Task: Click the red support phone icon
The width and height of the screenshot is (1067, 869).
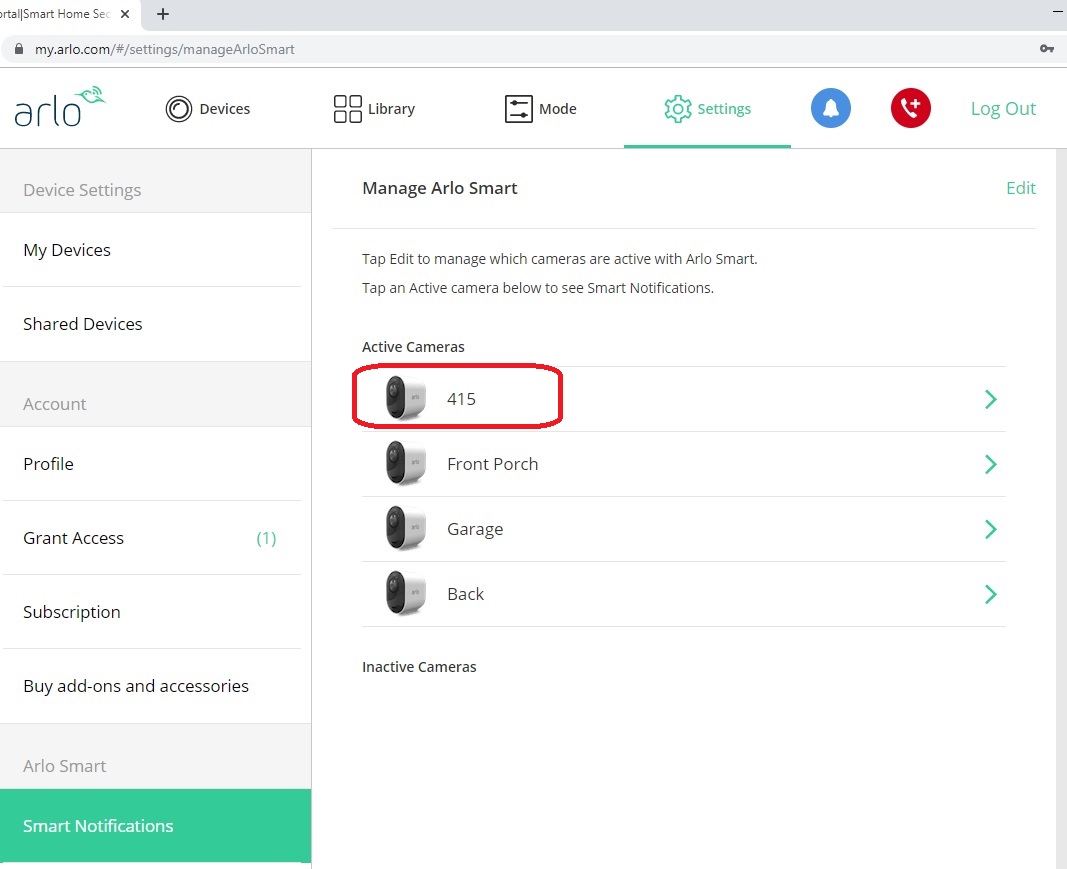Action: tap(910, 108)
